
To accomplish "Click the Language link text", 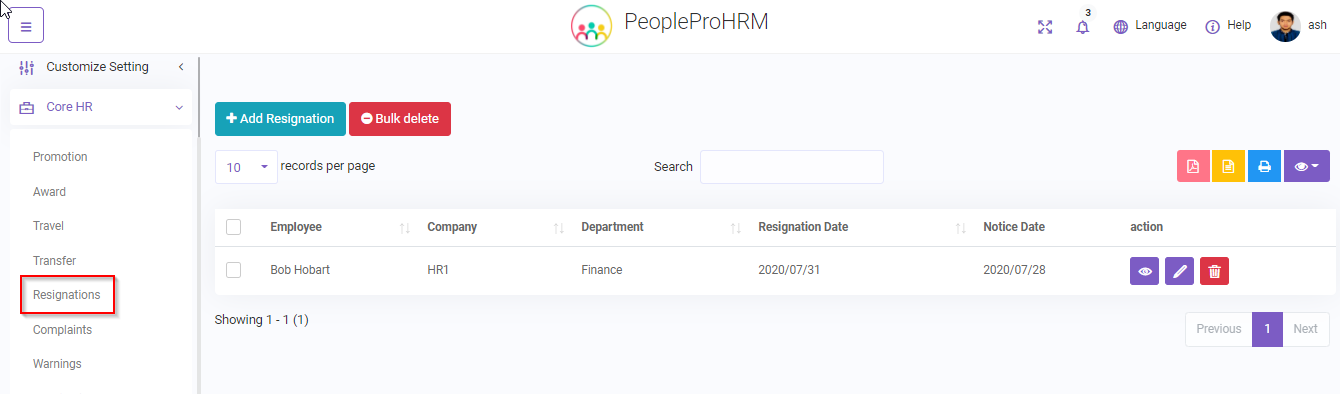I will tap(1161, 26).
